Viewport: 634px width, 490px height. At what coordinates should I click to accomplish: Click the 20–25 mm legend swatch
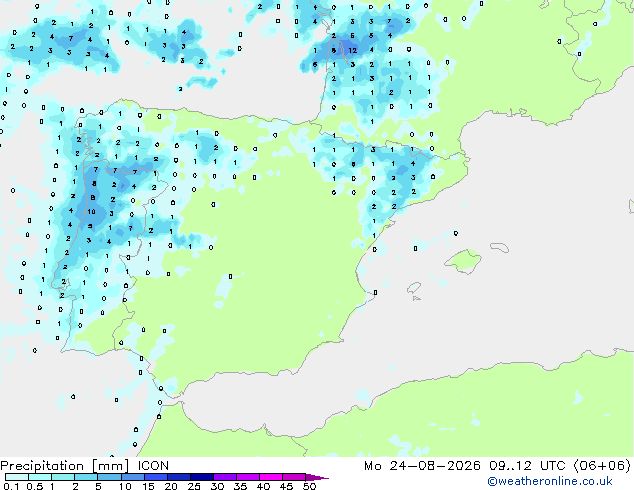point(178,477)
